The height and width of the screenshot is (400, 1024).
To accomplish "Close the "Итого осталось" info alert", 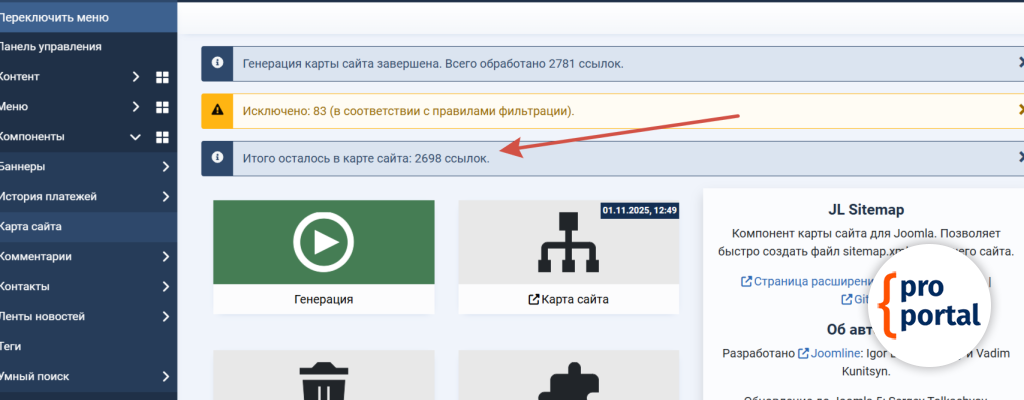I will (1019, 157).
